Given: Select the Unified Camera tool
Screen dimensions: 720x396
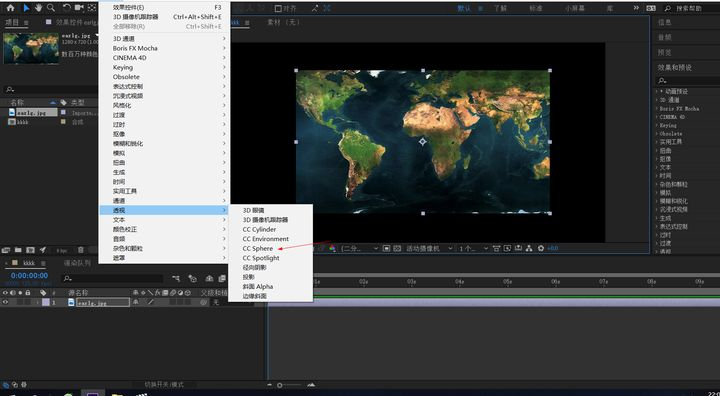Looking at the screenshot, I should 79,8.
